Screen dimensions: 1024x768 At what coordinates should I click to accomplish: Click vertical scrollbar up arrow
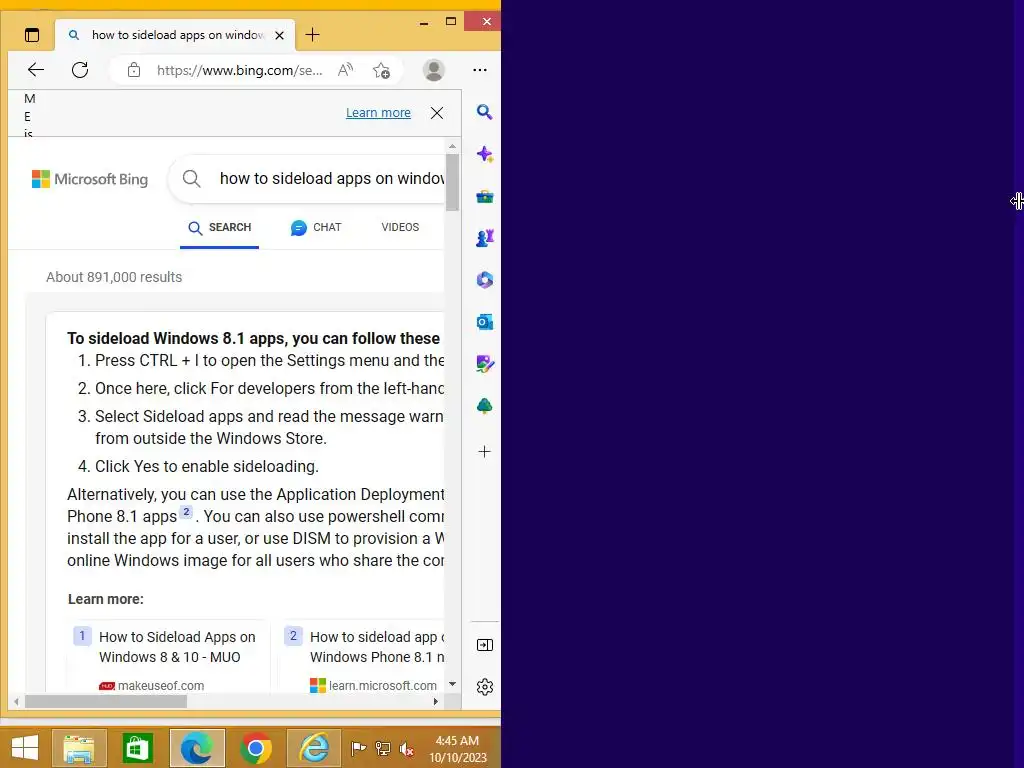(452, 147)
